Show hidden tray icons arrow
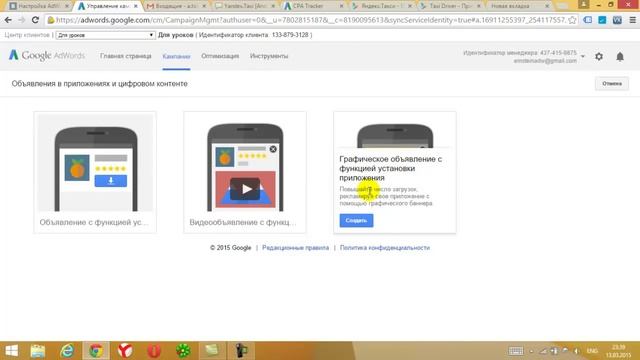640x360 pixels. pos(531,351)
